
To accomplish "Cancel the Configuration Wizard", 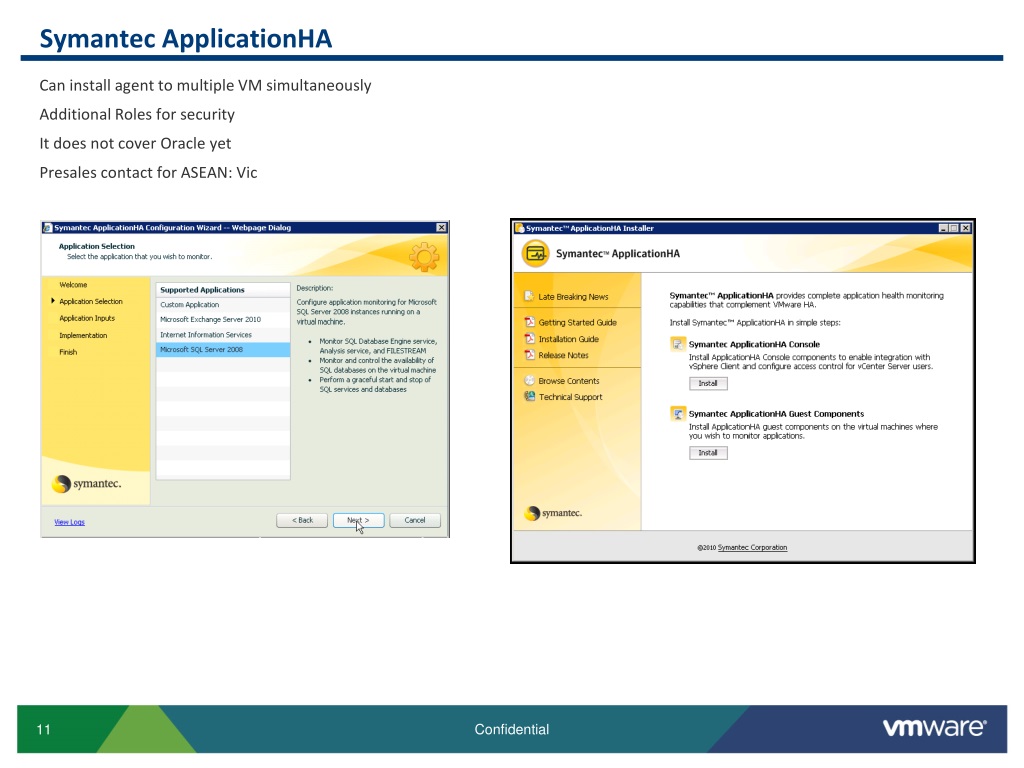I will pyautogui.click(x=415, y=520).
